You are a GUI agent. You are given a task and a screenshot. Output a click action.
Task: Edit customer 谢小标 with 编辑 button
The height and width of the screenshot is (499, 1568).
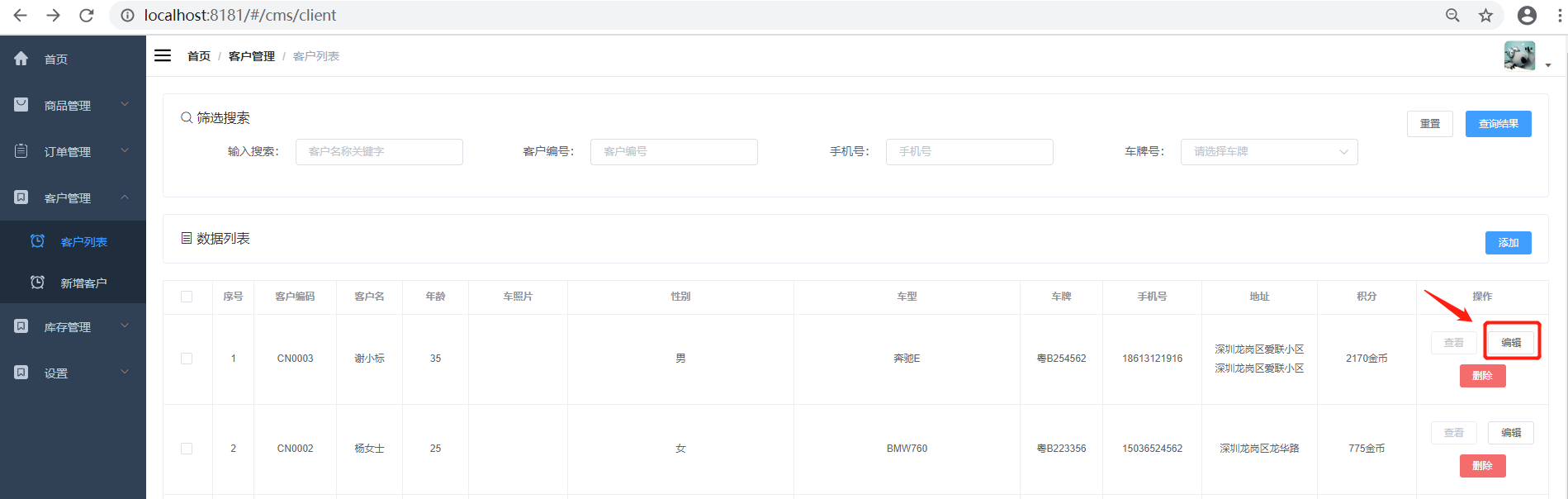[1511, 343]
